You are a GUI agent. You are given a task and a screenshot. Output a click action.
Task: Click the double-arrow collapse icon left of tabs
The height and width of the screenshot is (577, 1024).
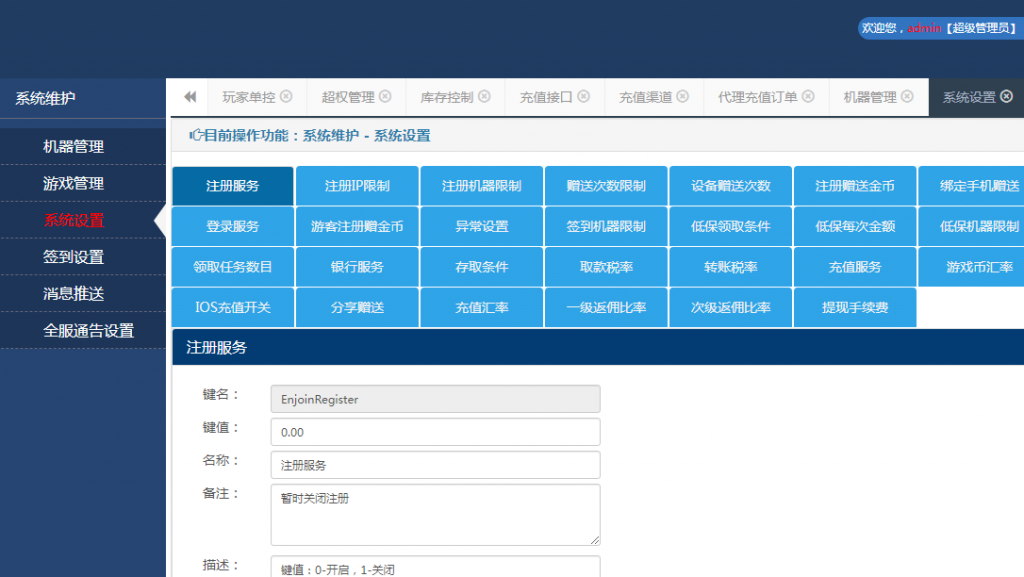coord(188,97)
